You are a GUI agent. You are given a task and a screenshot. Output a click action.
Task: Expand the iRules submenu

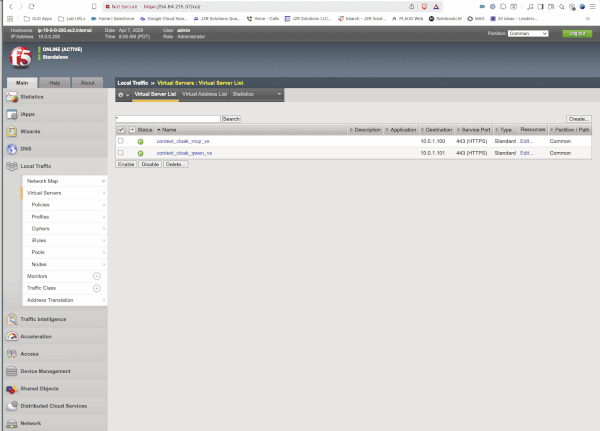(104, 240)
